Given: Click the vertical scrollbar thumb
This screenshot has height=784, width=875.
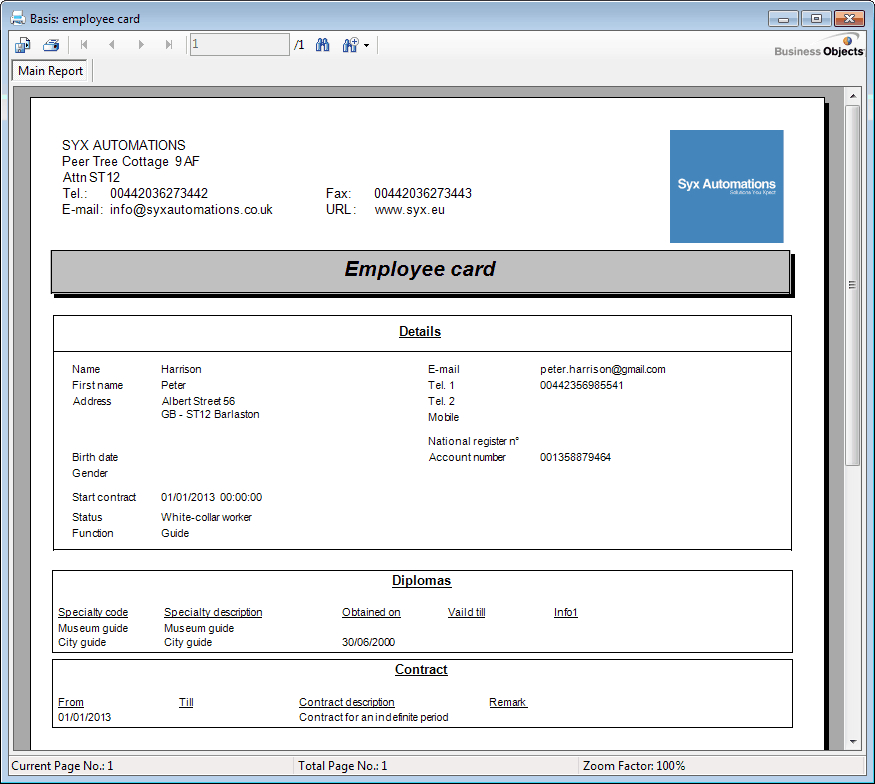Looking at the screenshot, I should pyautogui.click(x=852, y=285).
